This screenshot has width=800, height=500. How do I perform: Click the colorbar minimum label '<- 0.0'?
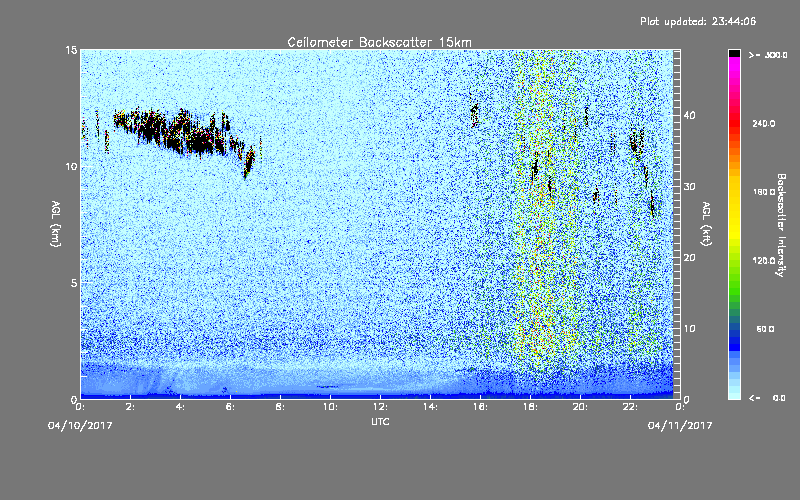(767, 398)
